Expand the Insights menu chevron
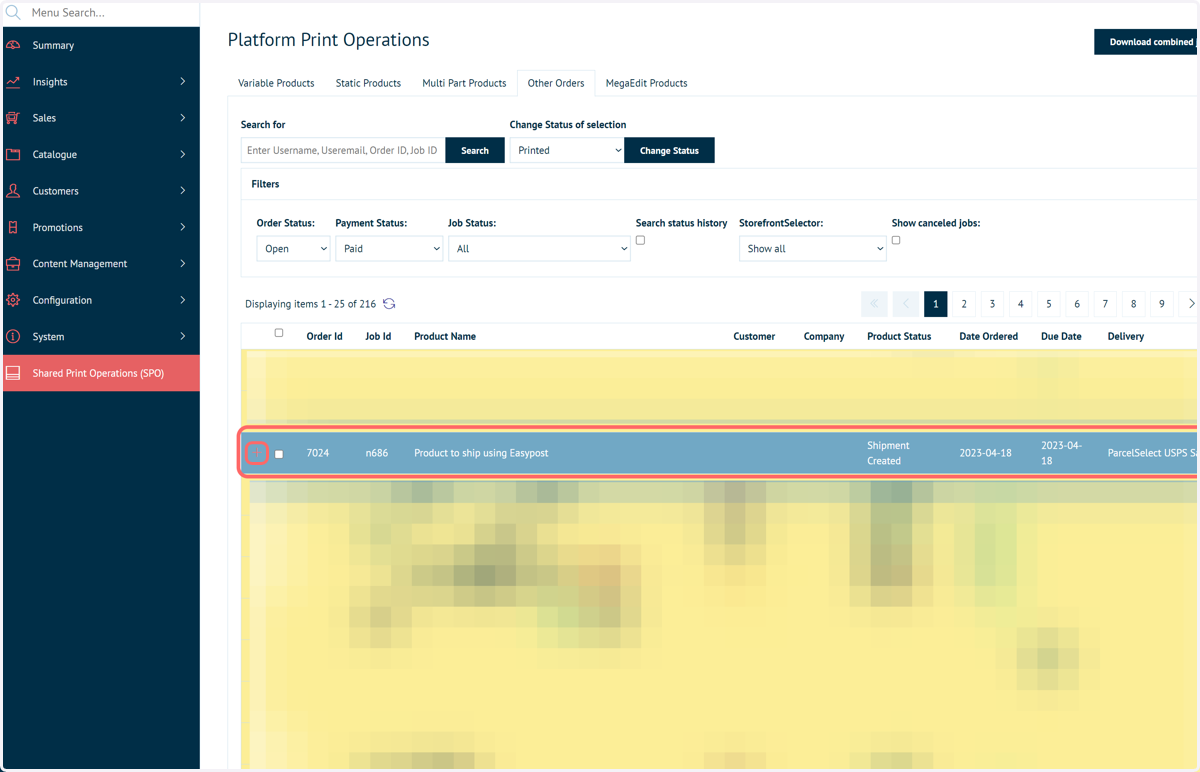This screenshot has height=772, width=1200. pyautogui.click(x=183, y=82)
